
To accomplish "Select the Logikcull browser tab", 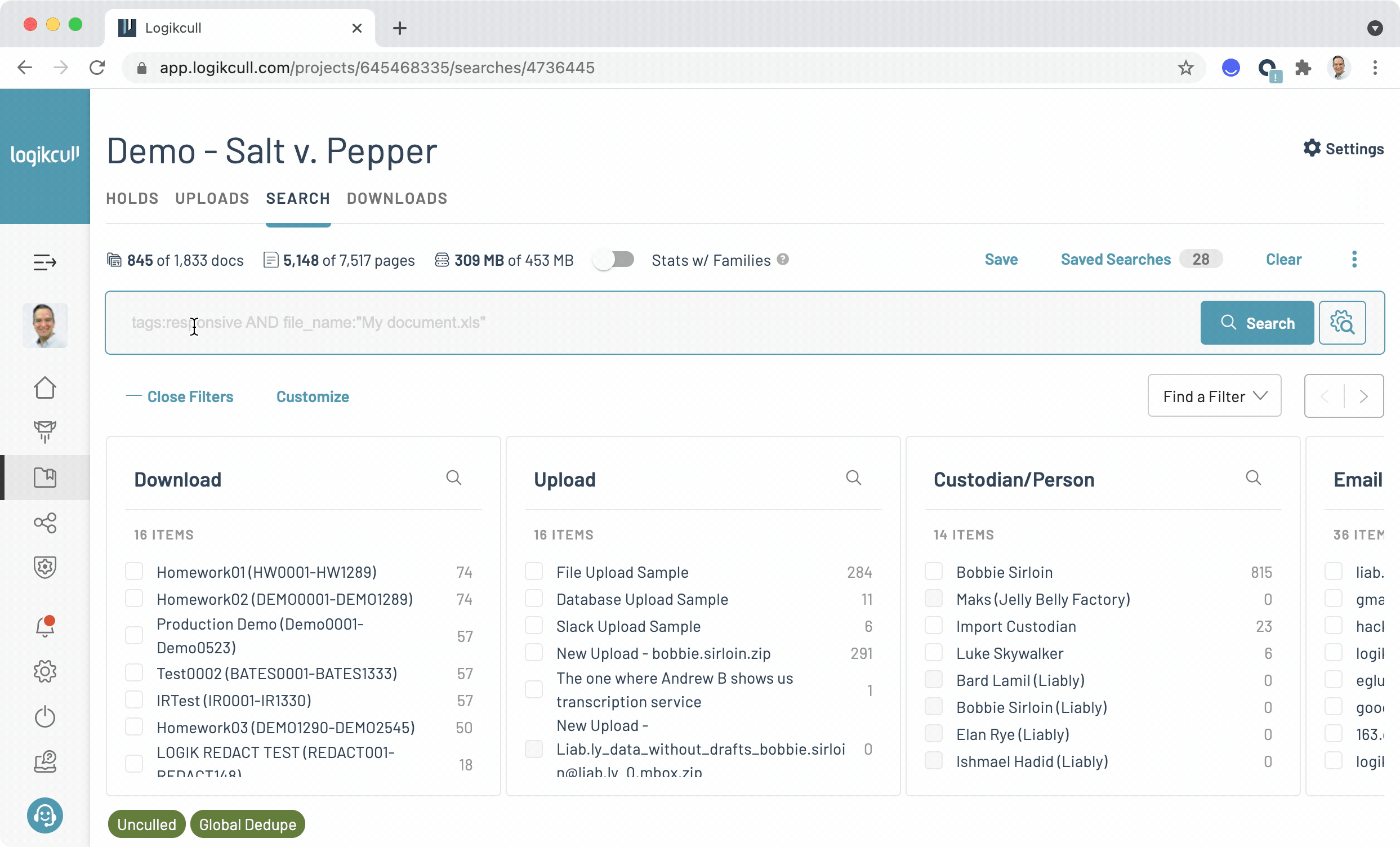I will pyautogui.click(x=239, y=28).
